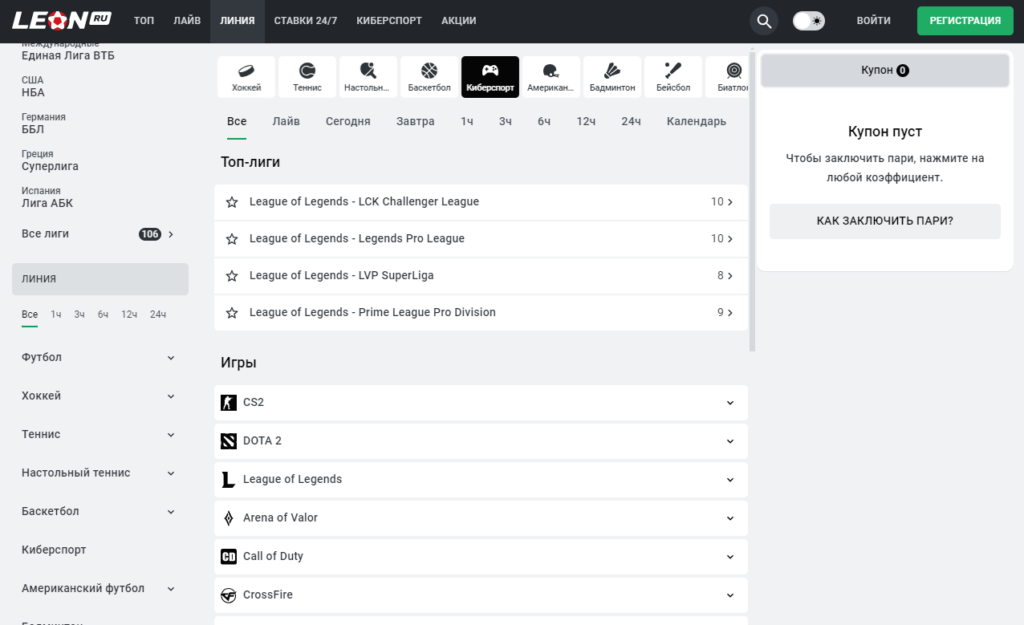The height and width of the screenshot is (625, 1024).
Task: Click КАК ЗАКЛЮЧИТЬ ПАРИ? button
Action: [x=885, y=221]
